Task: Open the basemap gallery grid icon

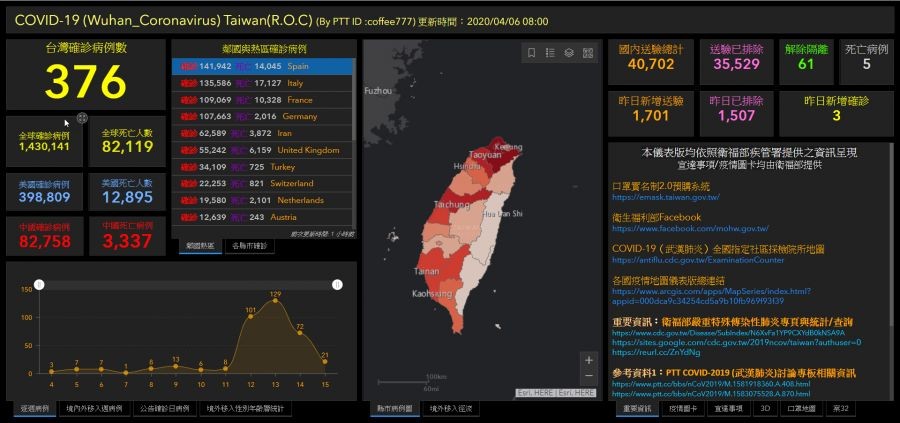Action: (x=587, y=53)
